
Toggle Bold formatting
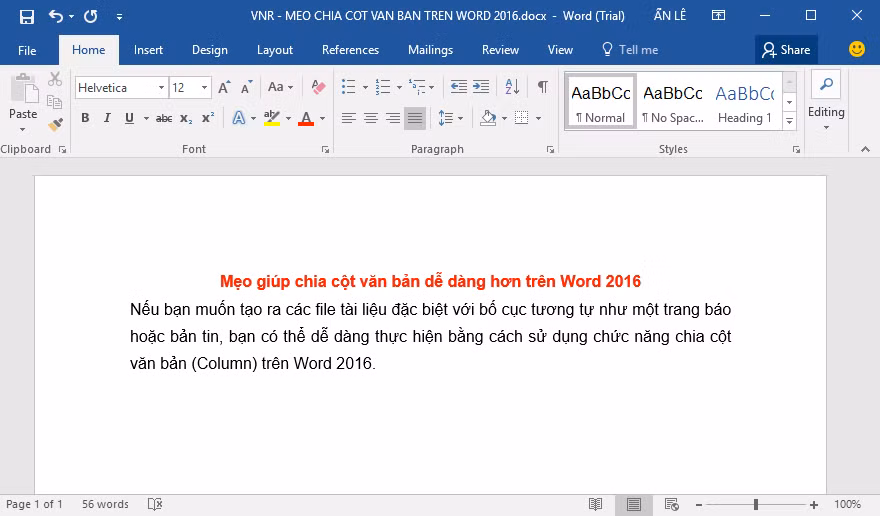85,118
